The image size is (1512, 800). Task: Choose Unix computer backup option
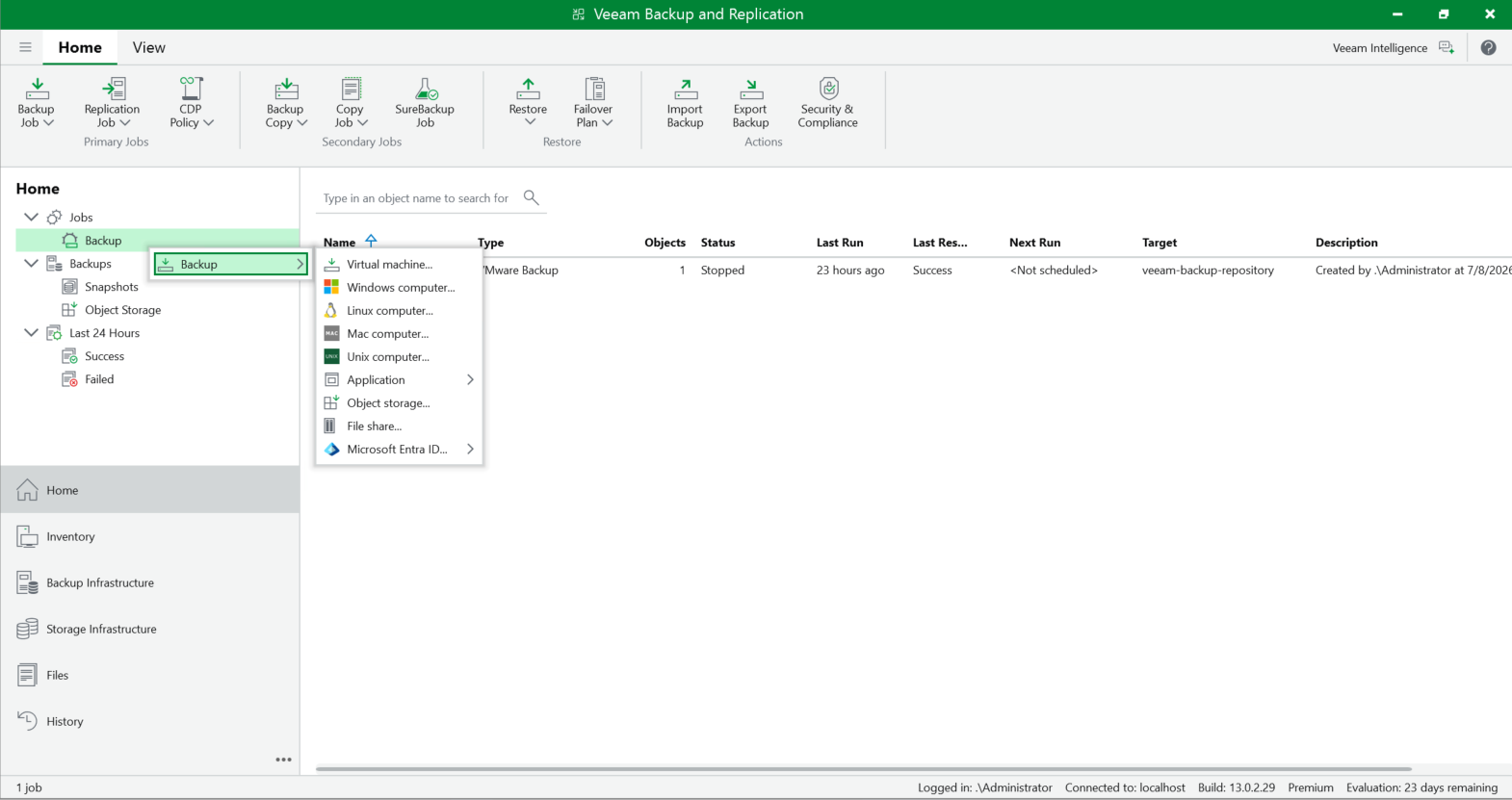399,356
